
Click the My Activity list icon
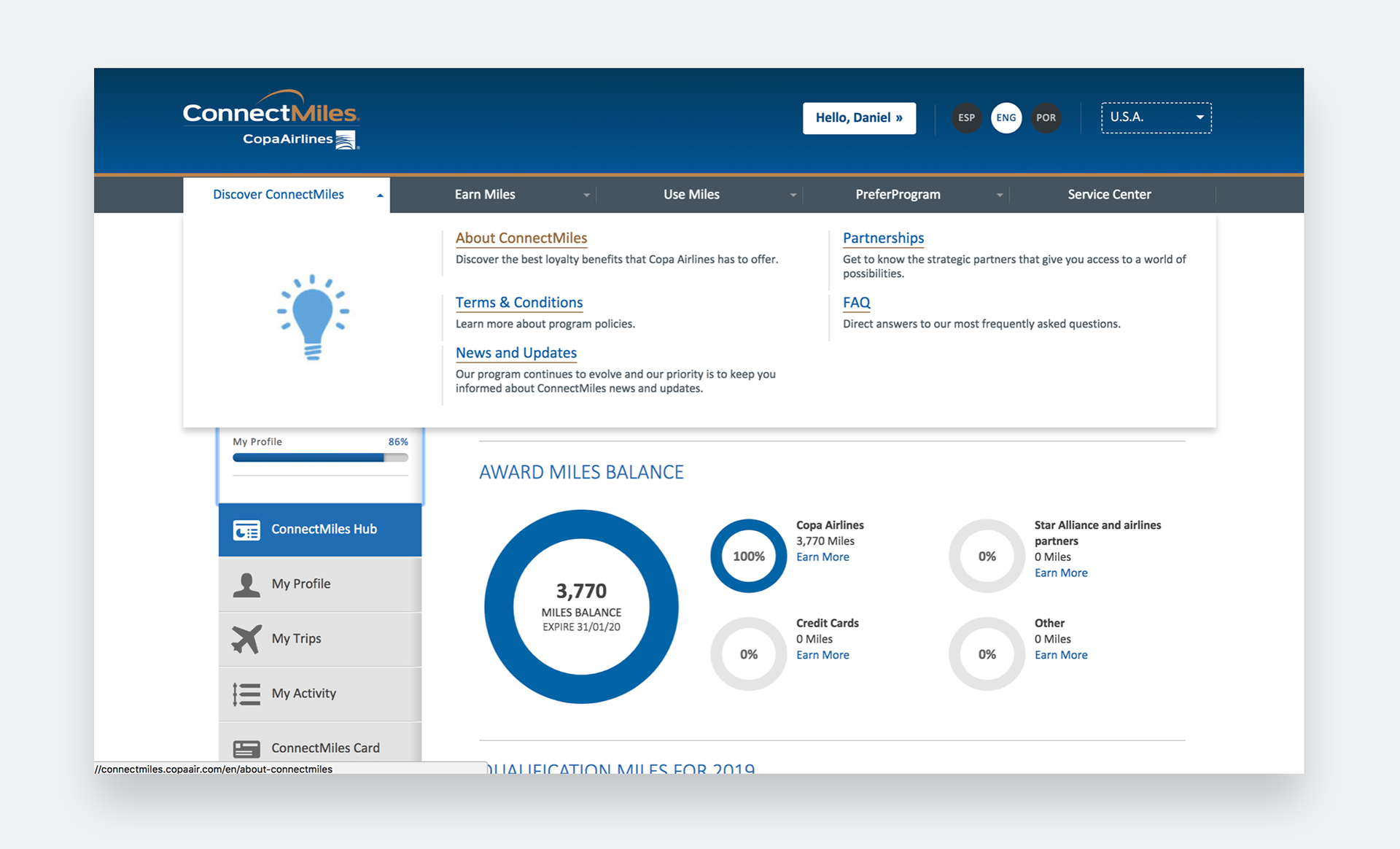(246, 694)
